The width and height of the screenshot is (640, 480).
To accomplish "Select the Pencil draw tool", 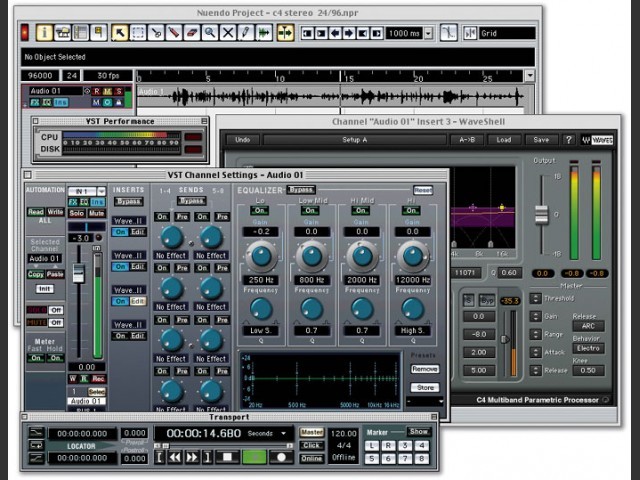I will [246, 33].
